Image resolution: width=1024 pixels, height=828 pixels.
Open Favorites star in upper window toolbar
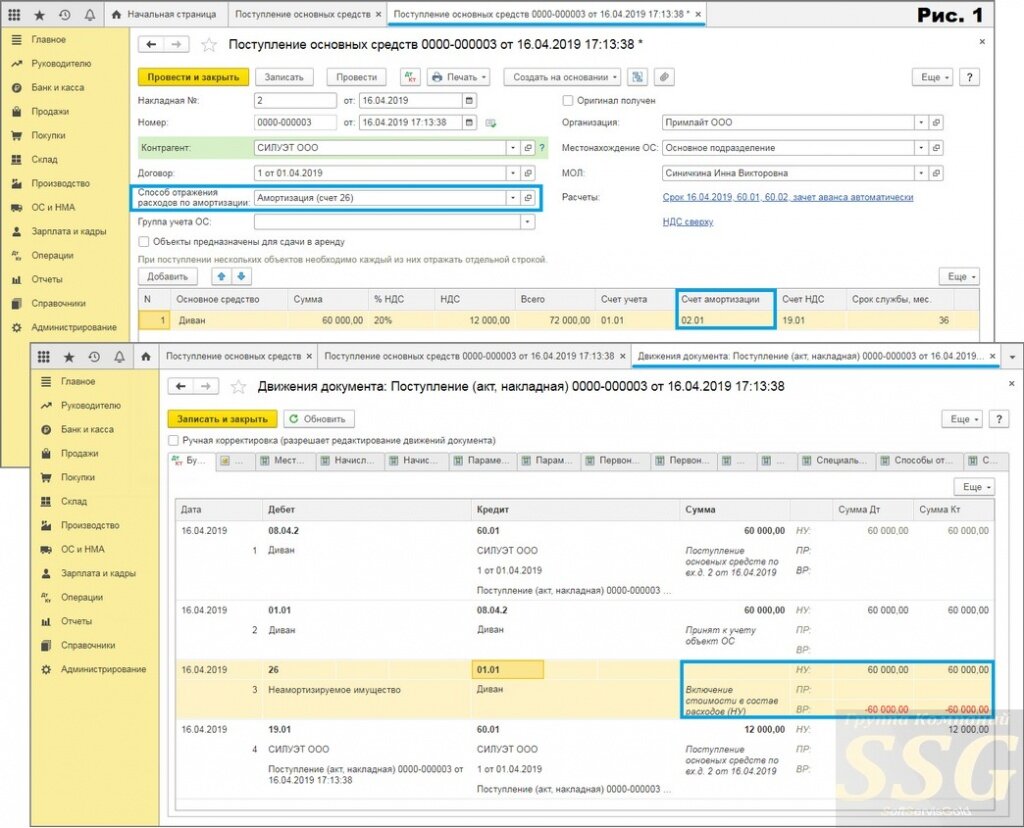coord(39,14)
